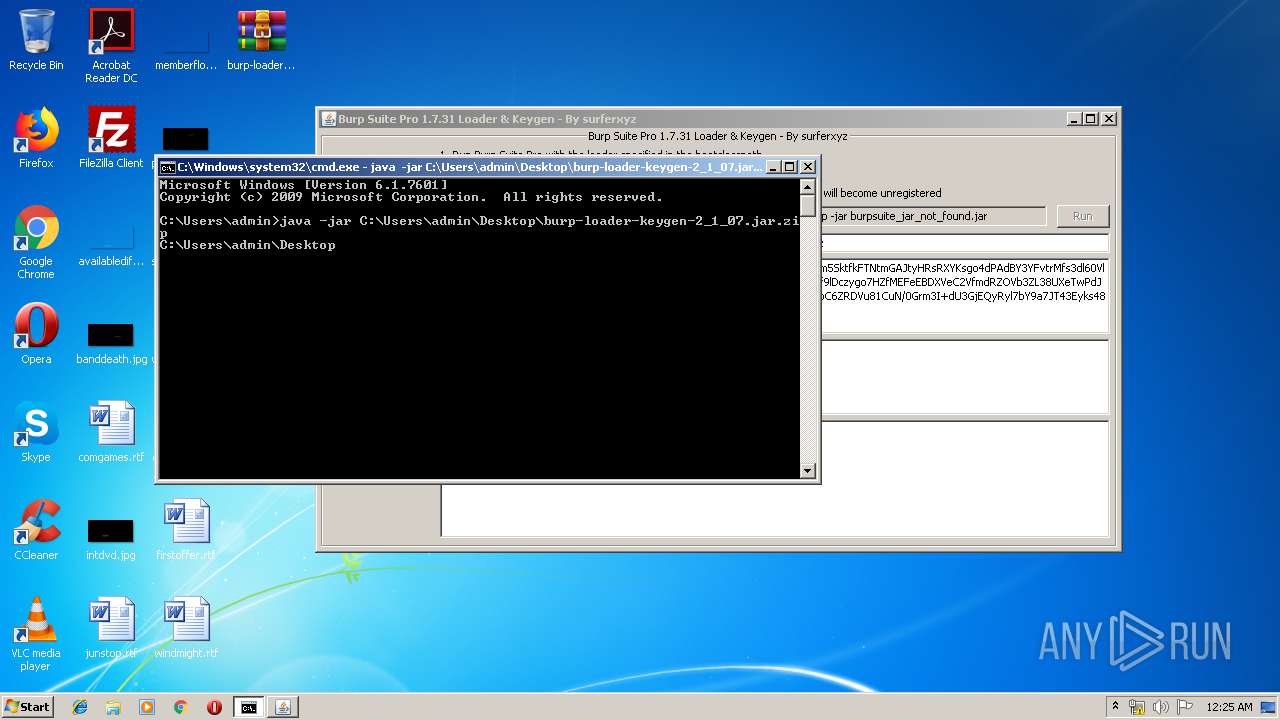Open Internet Explorer from taskbar

click(x=80, y=707)
